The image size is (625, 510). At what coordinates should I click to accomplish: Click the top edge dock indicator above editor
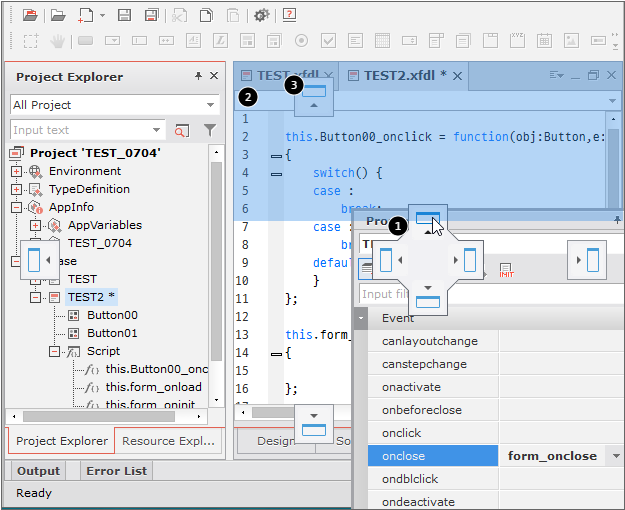coord(315,98)
